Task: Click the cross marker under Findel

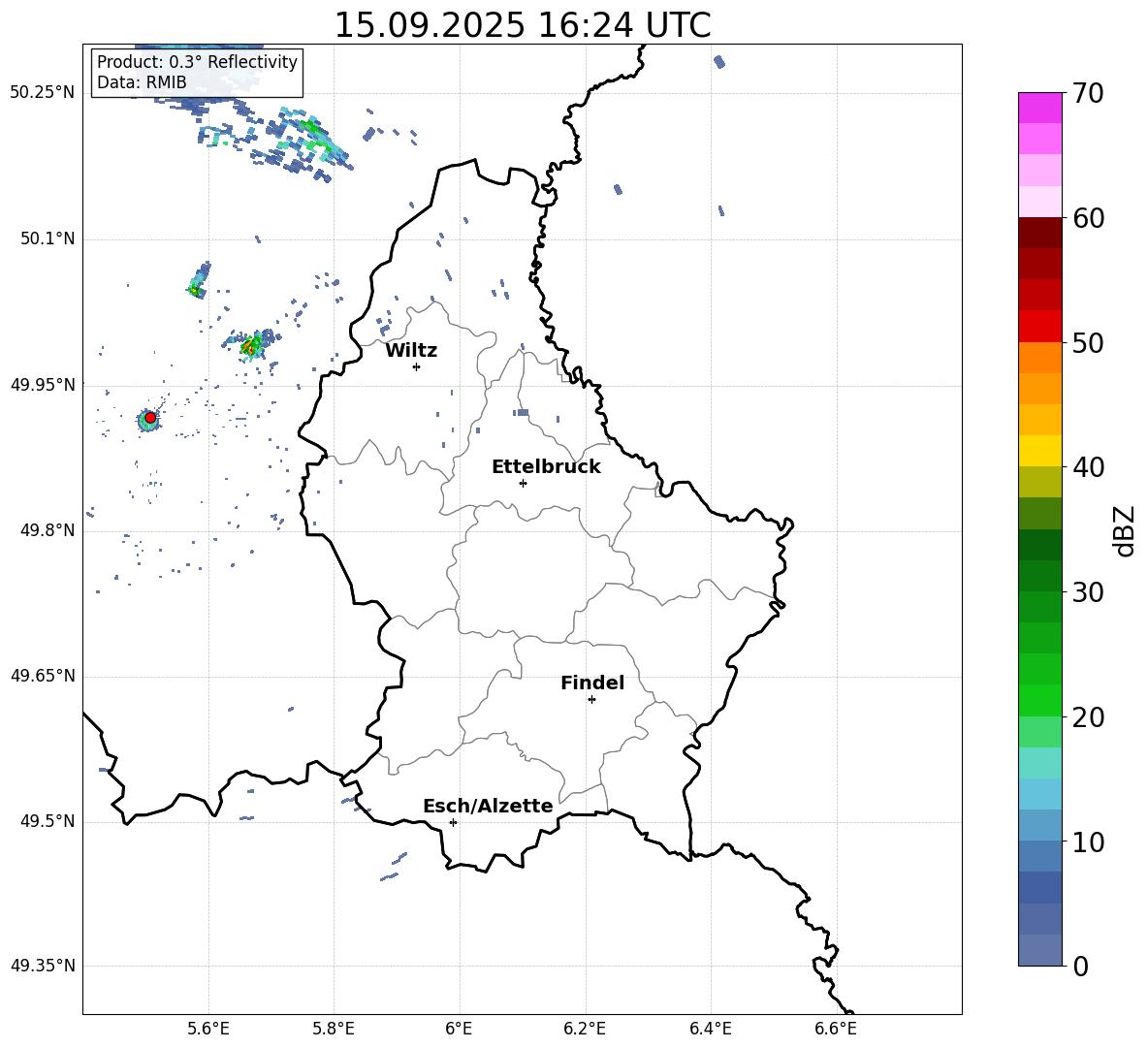Action: [x=591, y=699]
